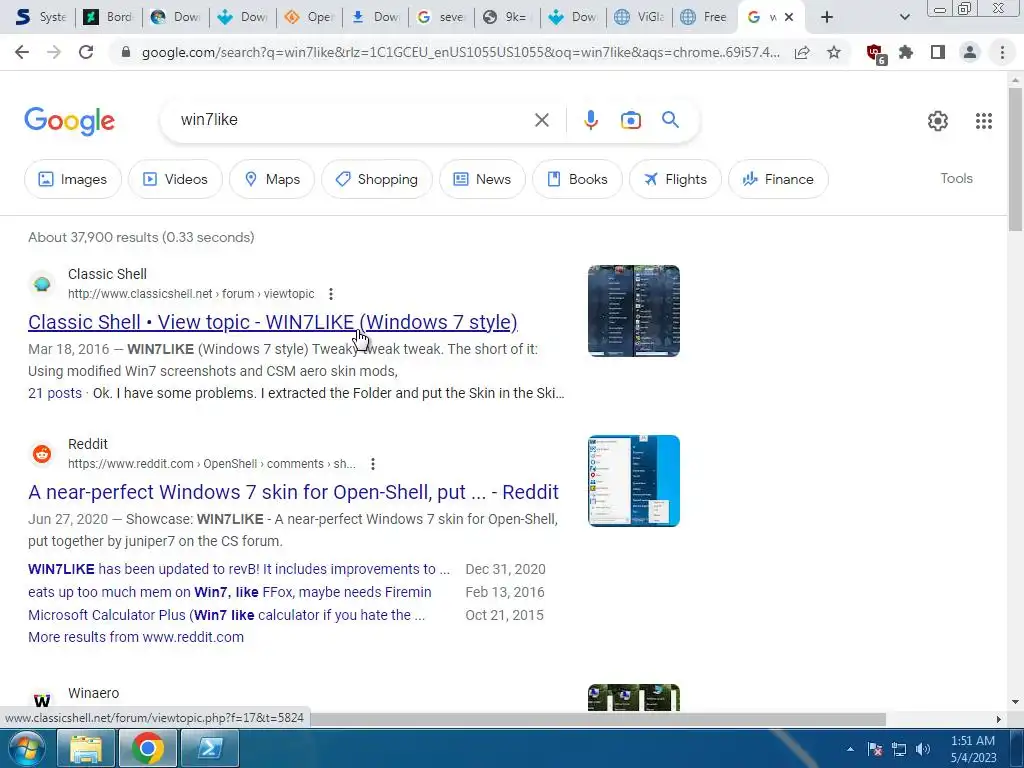Open the 21 posts link
Screen dimensions: 1024x768
(55, 393)
